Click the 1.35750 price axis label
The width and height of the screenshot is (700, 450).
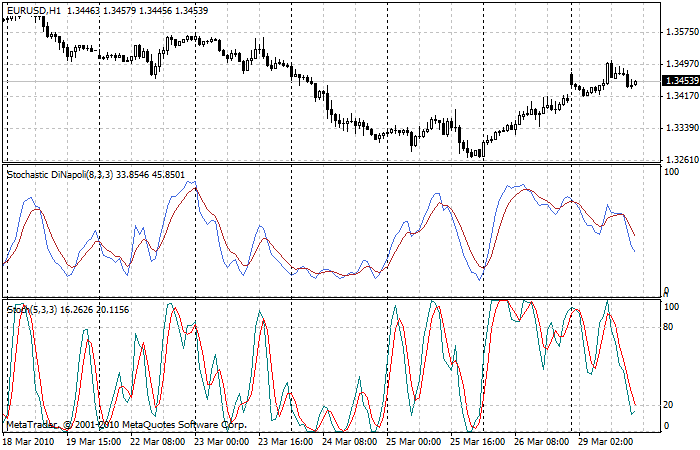click(680, 32)
